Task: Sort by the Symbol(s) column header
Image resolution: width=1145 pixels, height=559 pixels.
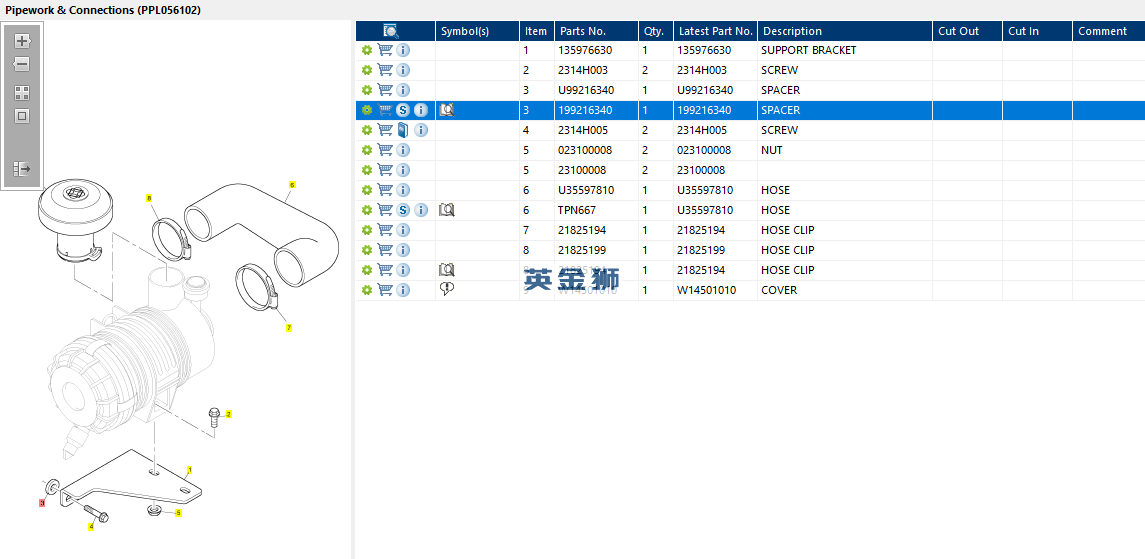Action: tap(478, 31)
